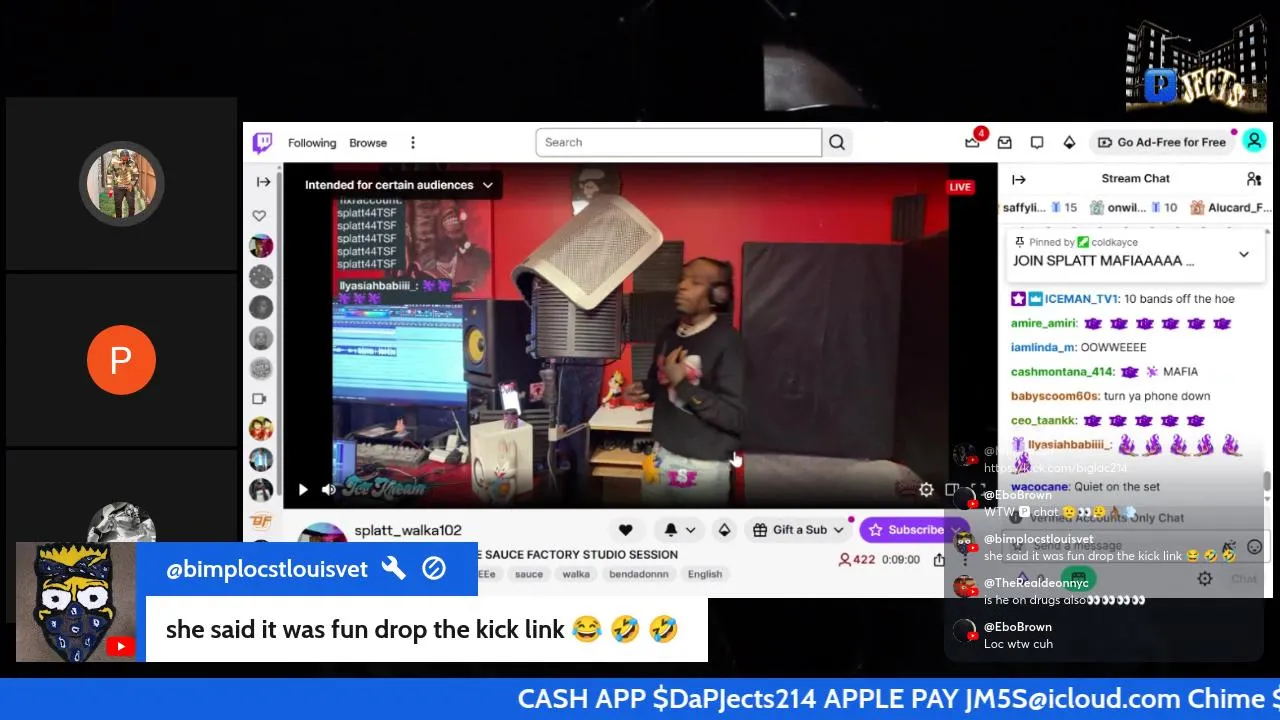This screenshot has height=720, width=1280.
Task: Click the ban circle icon on banner
Action: click(434, 569)
